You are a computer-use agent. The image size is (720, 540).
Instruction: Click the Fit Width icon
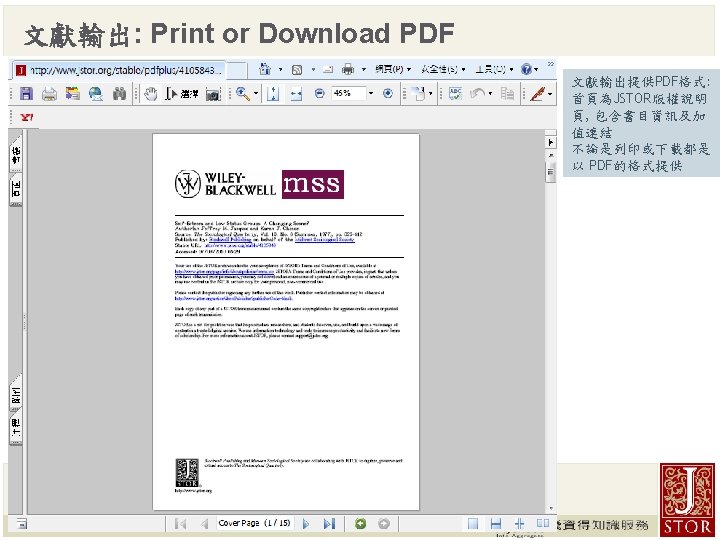pyautogui.click(x=296, y=94)
